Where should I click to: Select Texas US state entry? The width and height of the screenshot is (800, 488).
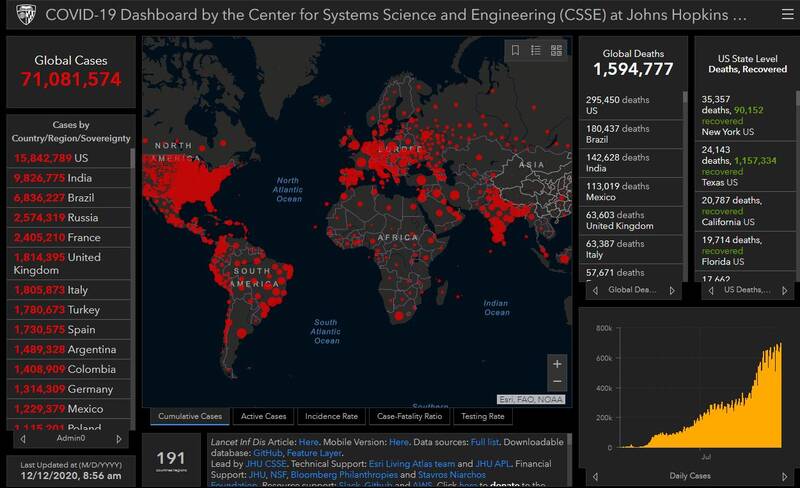(x=745, y=166)
